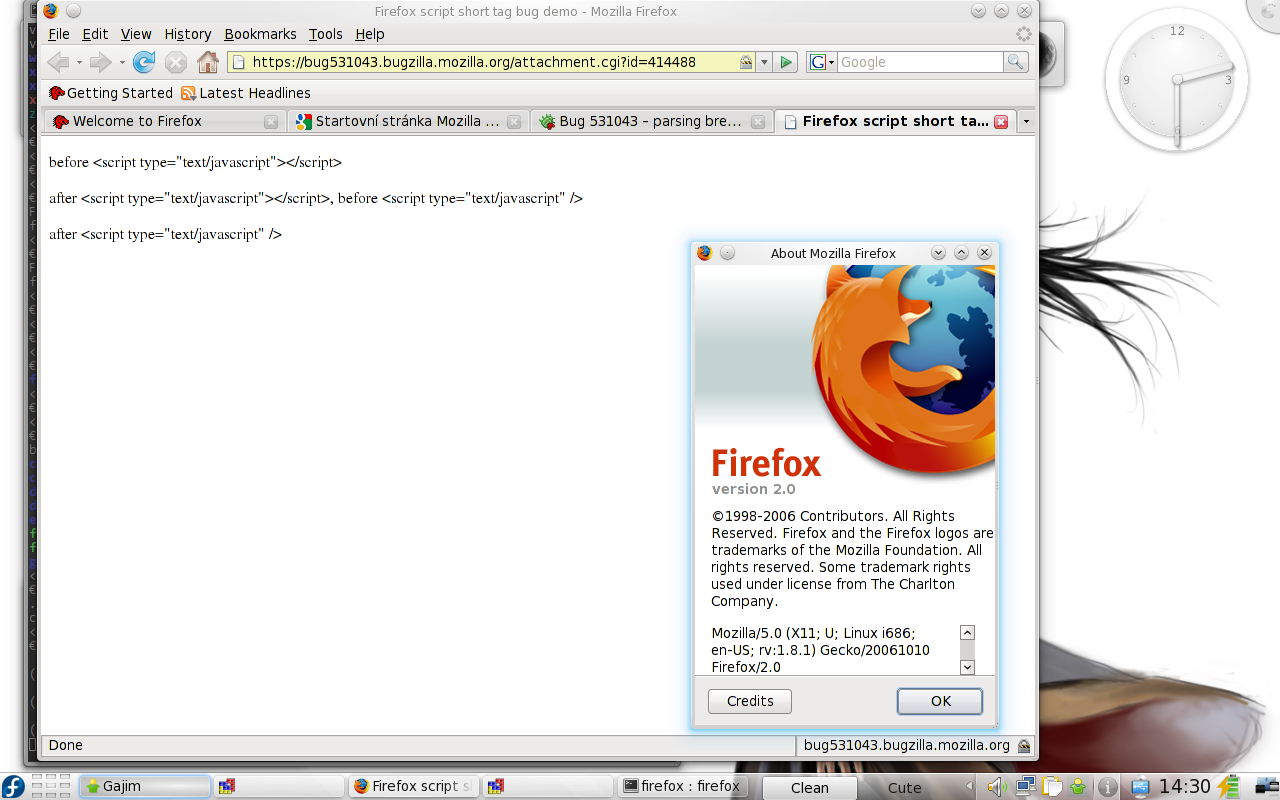Close the Welcome to Firefox tab
The image size is (1280, 800).
coord(271,122)
